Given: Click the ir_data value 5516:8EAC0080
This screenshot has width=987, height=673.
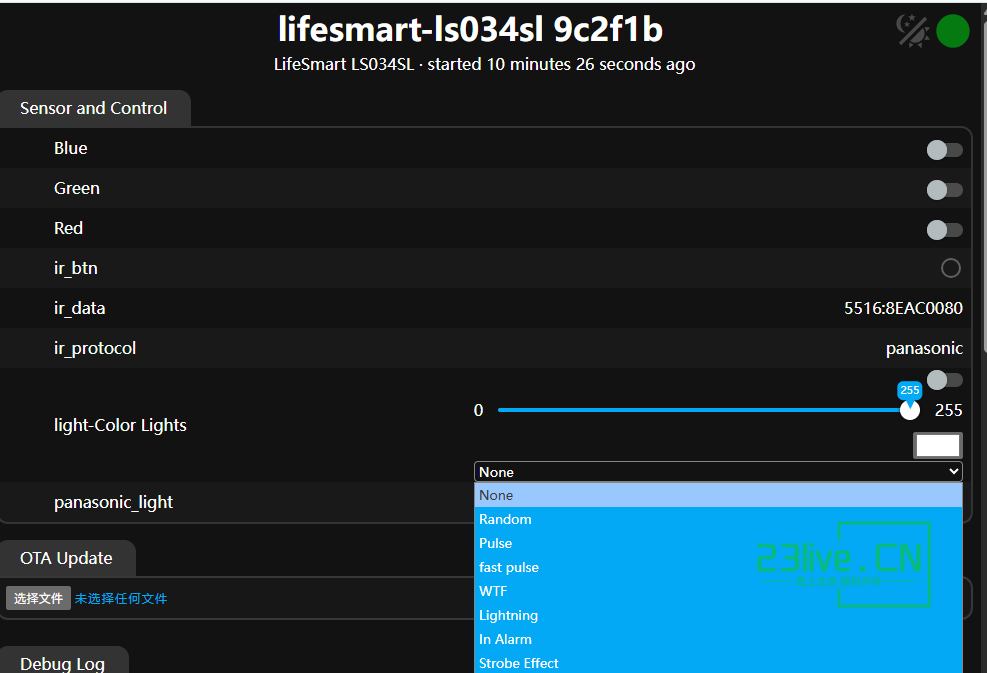Looking at the screenshot, I should click(903, 308).
